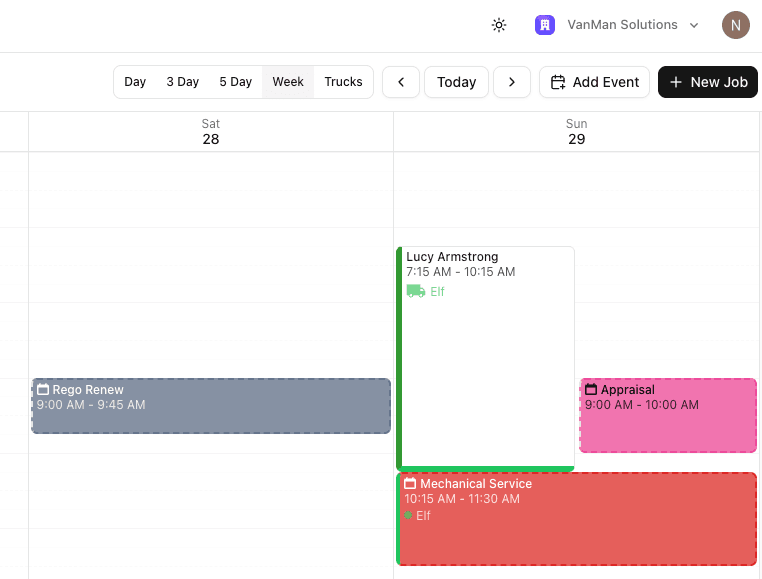This screenshot has height=579, width=762.
Task: Select the Sat 28 day header
Action: (x=211, y=132)
